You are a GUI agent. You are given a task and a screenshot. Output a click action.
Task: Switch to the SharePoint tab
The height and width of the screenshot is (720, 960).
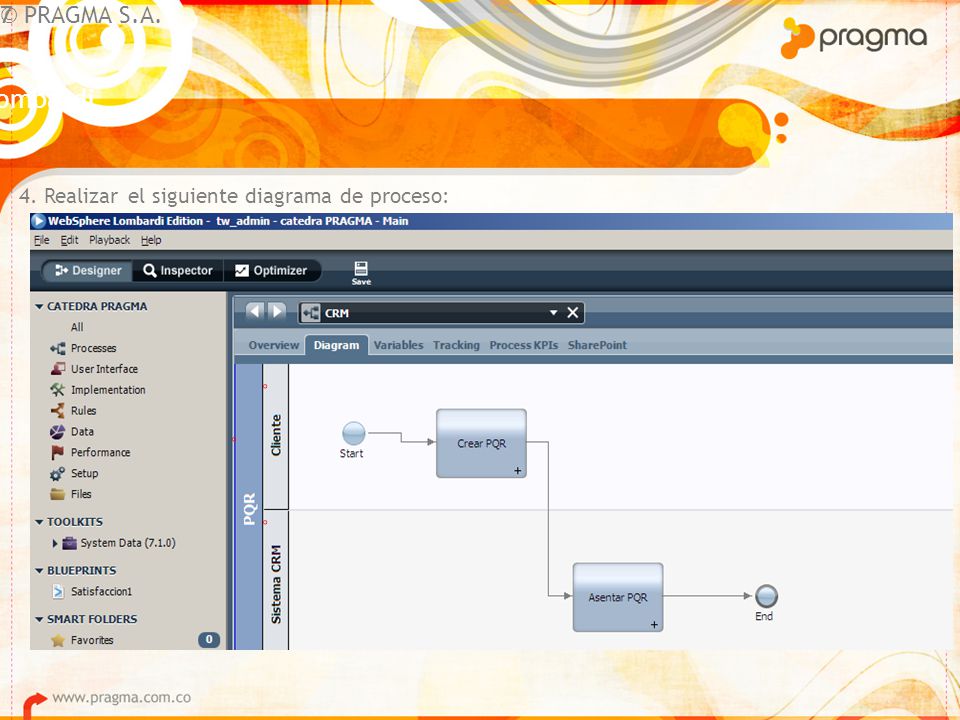[x=597, y=345]
